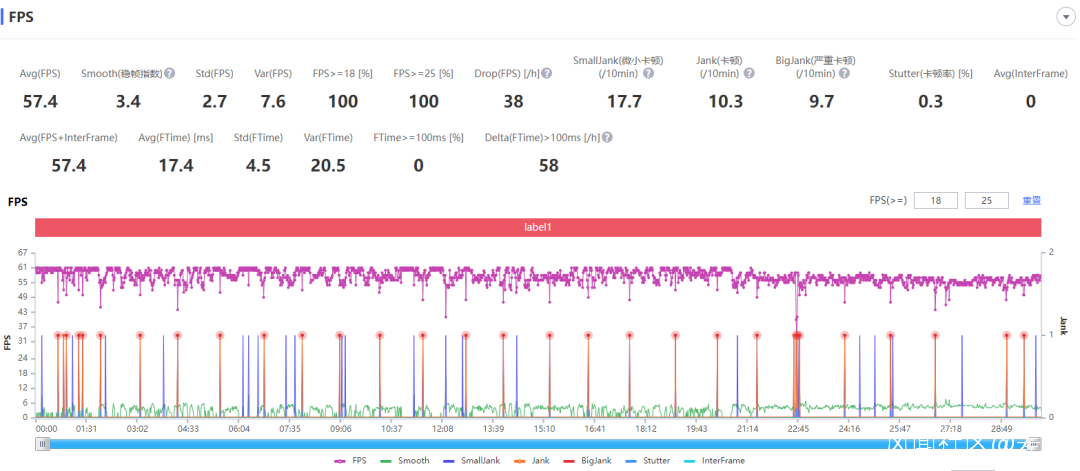1080x471 pixels.
Task: Click the Jank value 10.3
Action: [x=726, y=102]
